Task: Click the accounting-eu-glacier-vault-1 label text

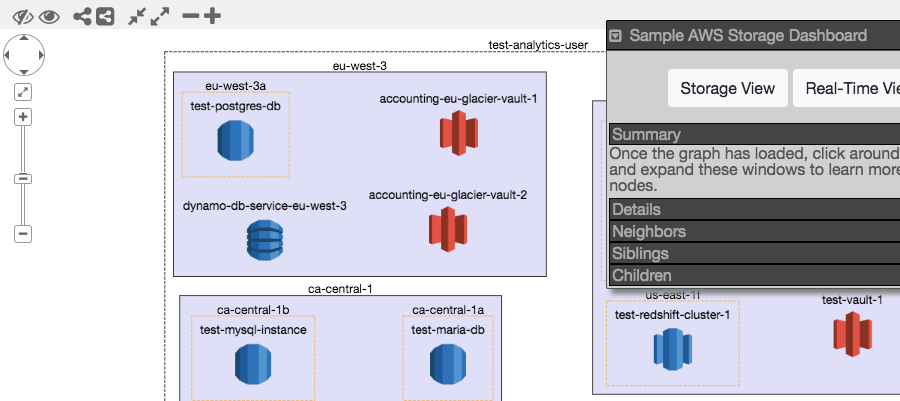Action: tap(459, 99)
